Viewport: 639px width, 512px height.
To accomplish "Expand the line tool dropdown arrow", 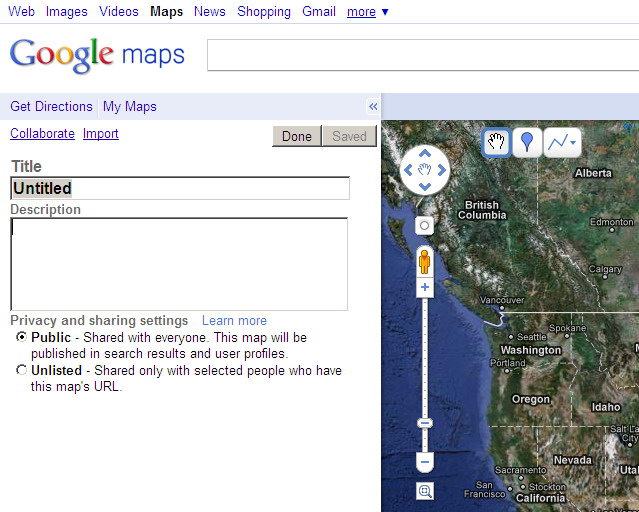I will (x=573, y=143).
